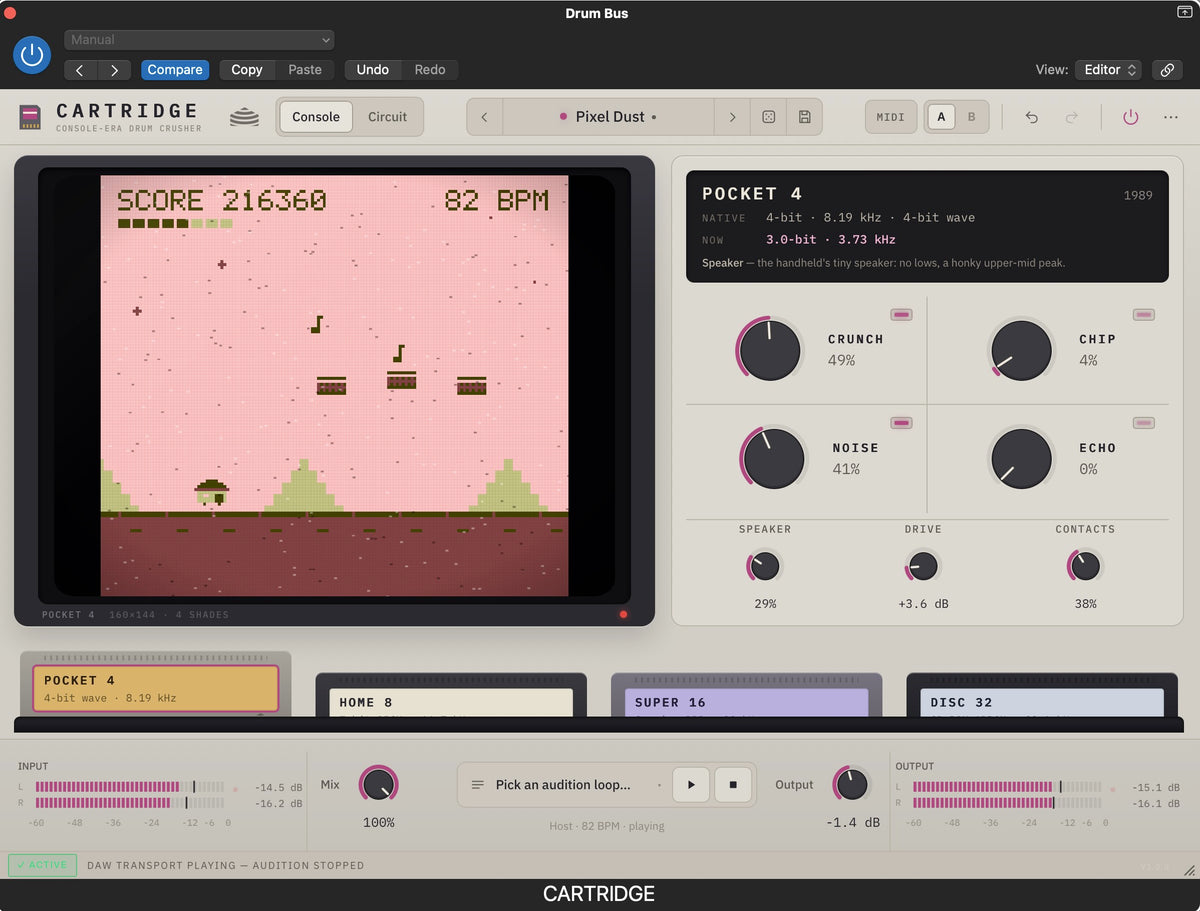This screenshot has width=1200, height=911.
Task: Open the View Editor dropdown
Action: tap(1108, 70)
